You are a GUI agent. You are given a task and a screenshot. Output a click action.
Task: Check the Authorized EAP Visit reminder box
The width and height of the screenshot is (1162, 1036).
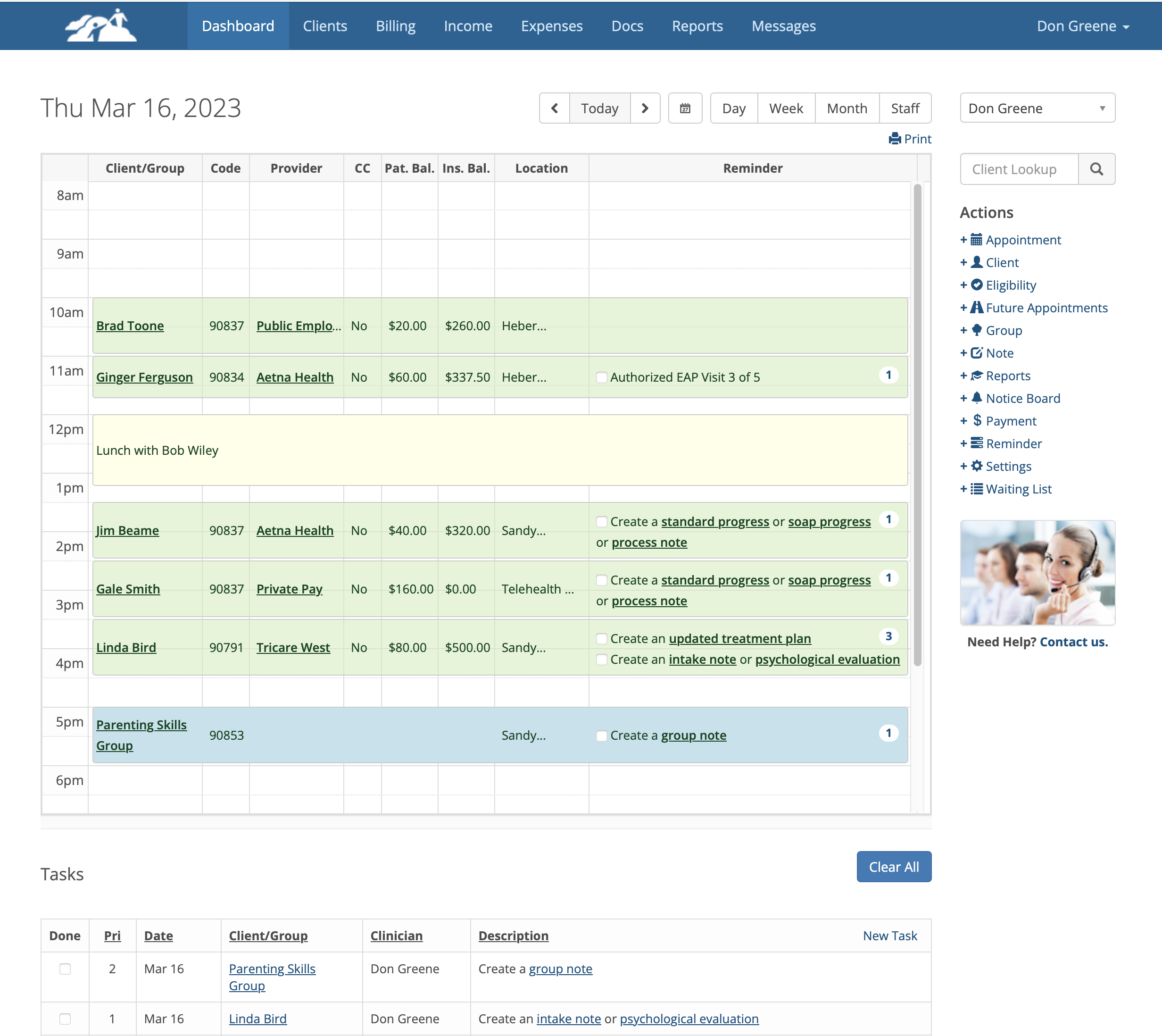[x=601, y=377]
